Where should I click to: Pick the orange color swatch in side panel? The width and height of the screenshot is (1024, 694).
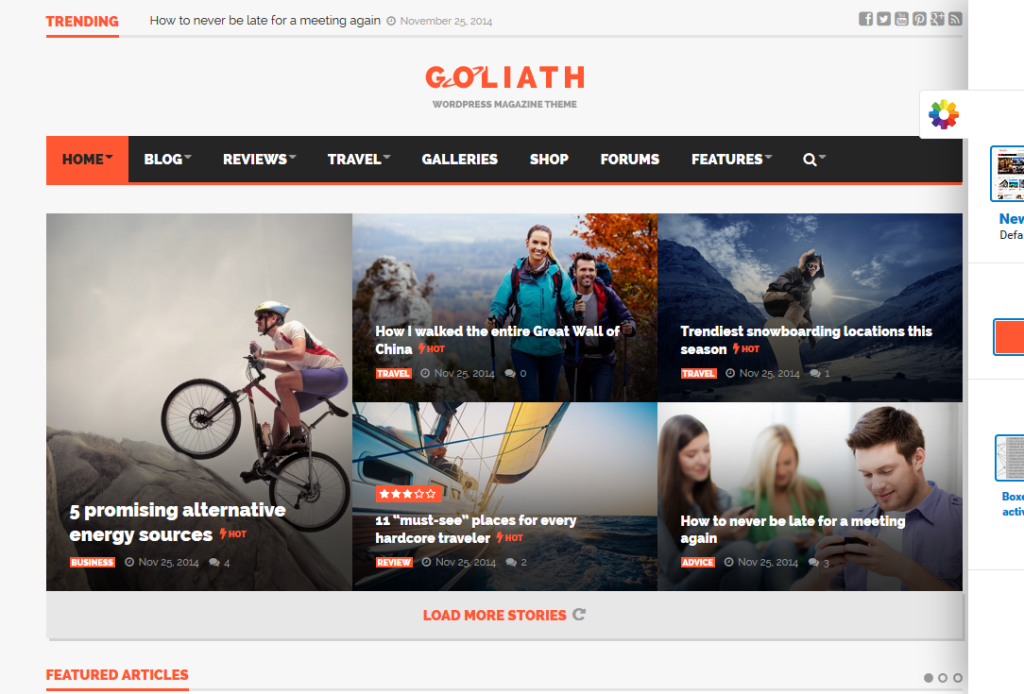[1009, 337]
